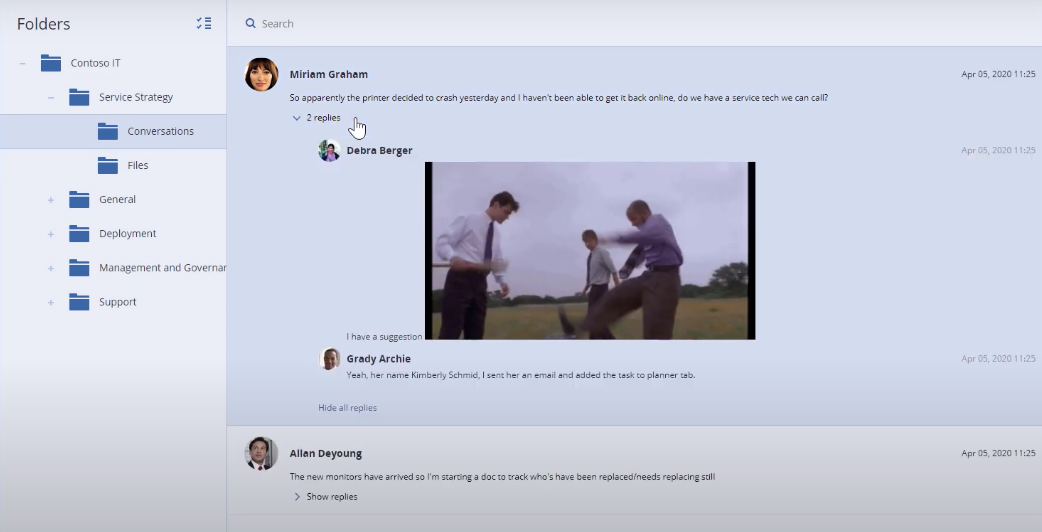1042x532 pixels.
Task: Collapse the 2 replies chevron
Action: coord(296,118)
